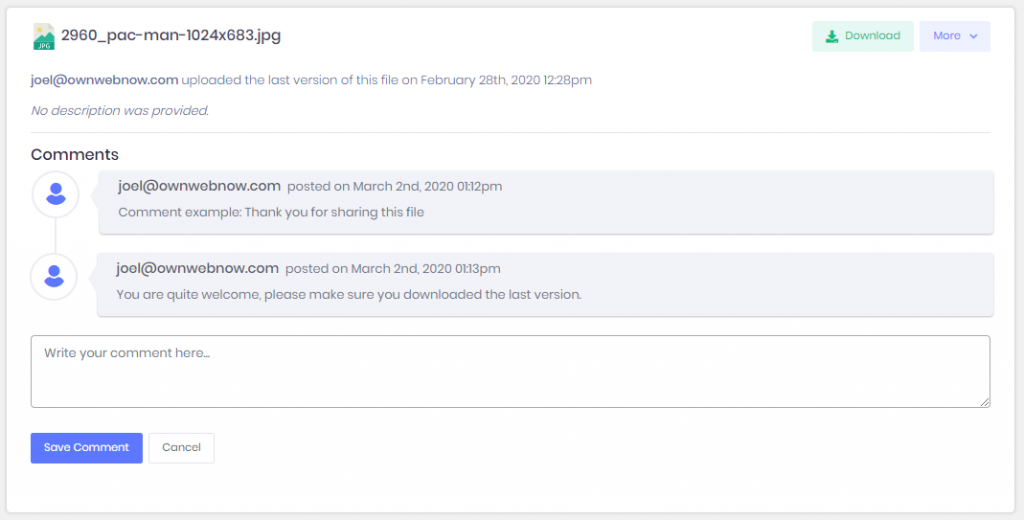Click the green download arrow icon
This screenshot has height=520, width=1024.
831,37
